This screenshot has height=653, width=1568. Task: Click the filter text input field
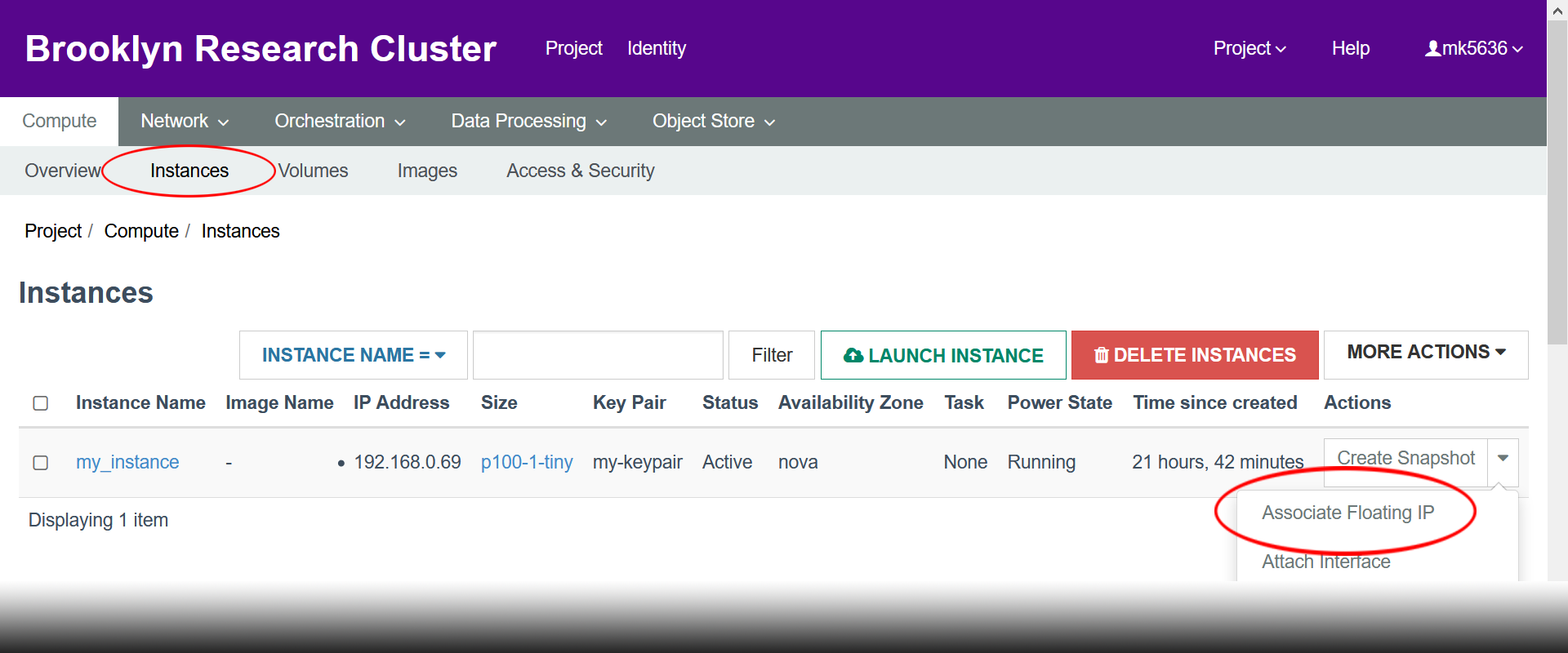(x=598, y=355)
